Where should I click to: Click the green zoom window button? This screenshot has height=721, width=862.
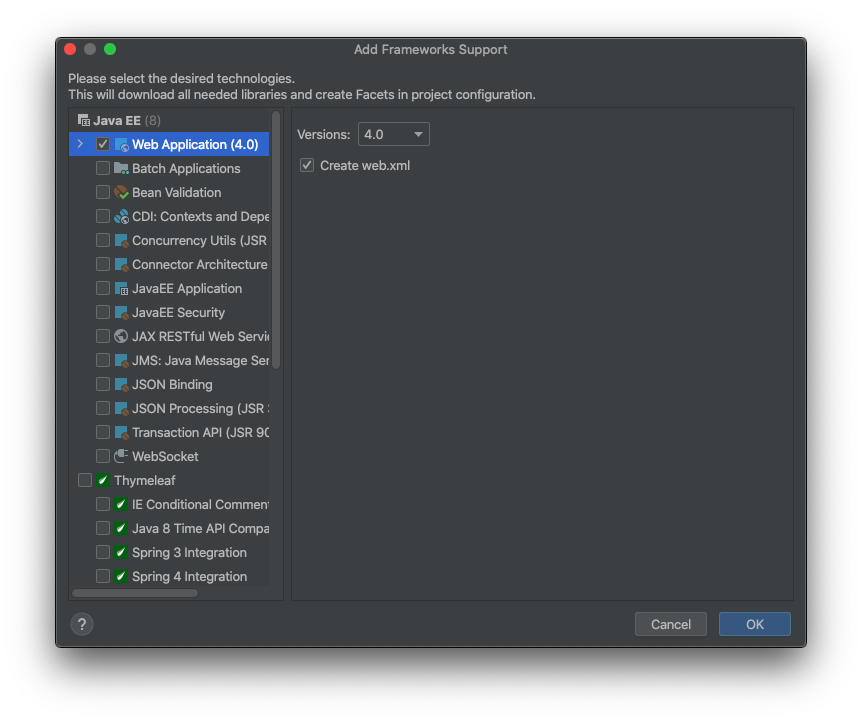pos(110,49)
